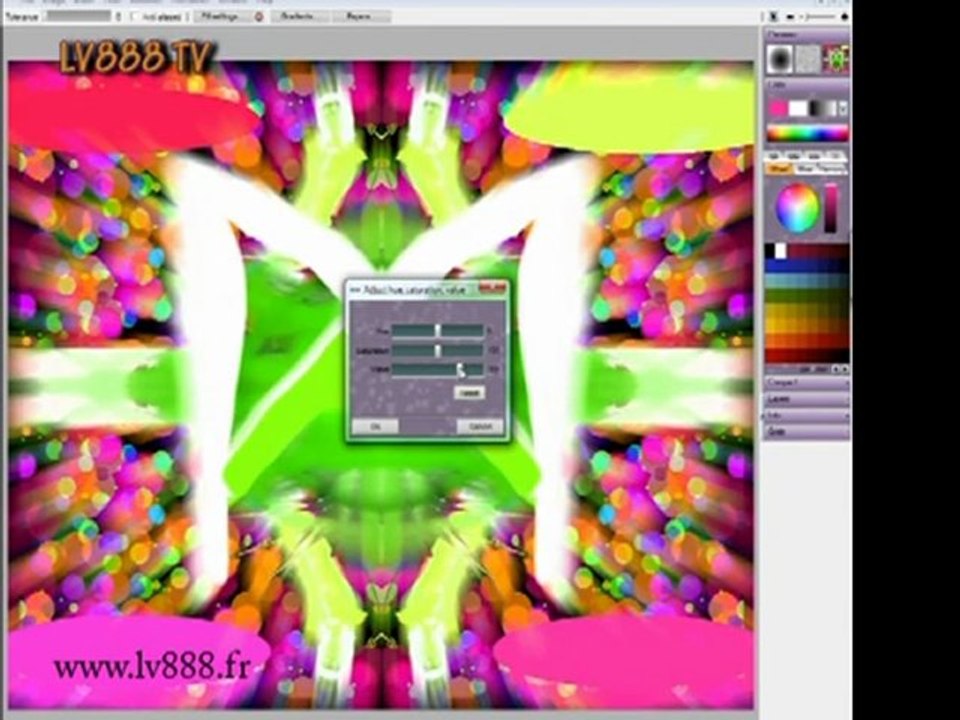Click the Hue slider in the dialog
Image resolution: width=960 pixels, height=720 pixels.
[x=437, y=331]
